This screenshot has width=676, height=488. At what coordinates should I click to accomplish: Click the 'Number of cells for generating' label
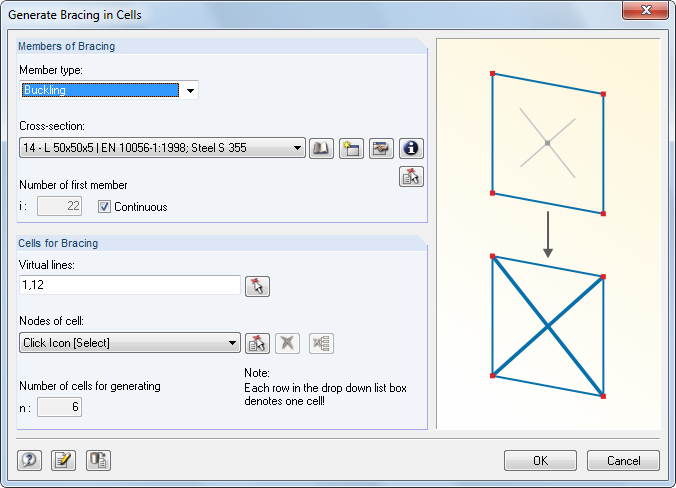click(90, 386)
